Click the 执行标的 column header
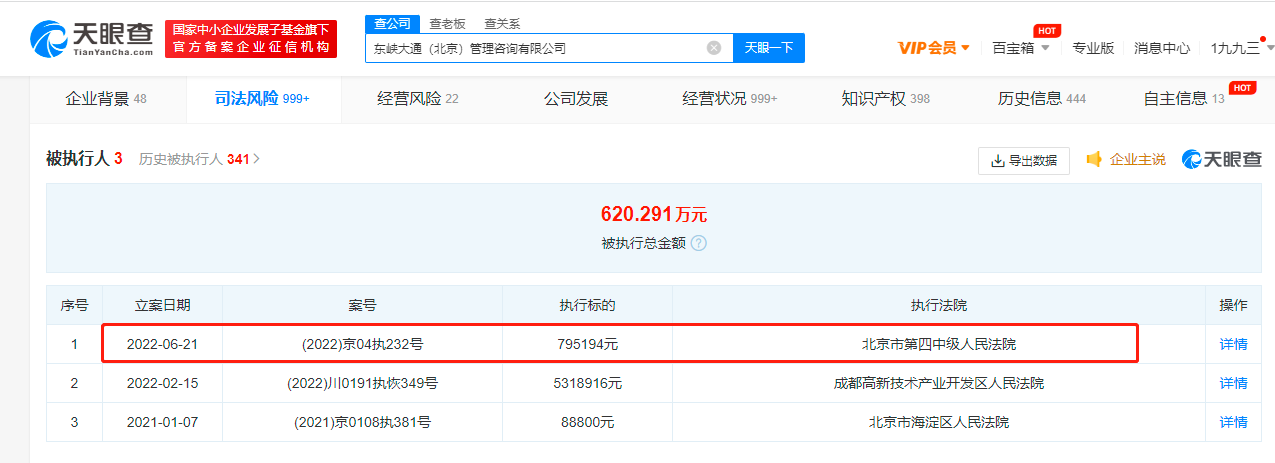The width and height of the screenshot is (1275, 463). click(587, 305)
